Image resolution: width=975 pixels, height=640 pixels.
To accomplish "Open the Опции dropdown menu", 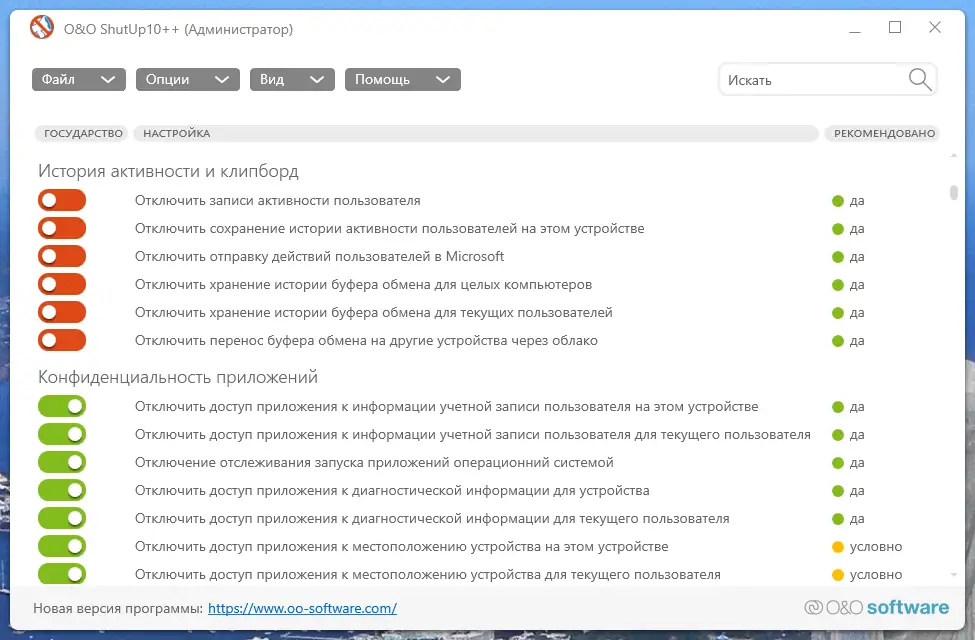I will pos(188,80).
